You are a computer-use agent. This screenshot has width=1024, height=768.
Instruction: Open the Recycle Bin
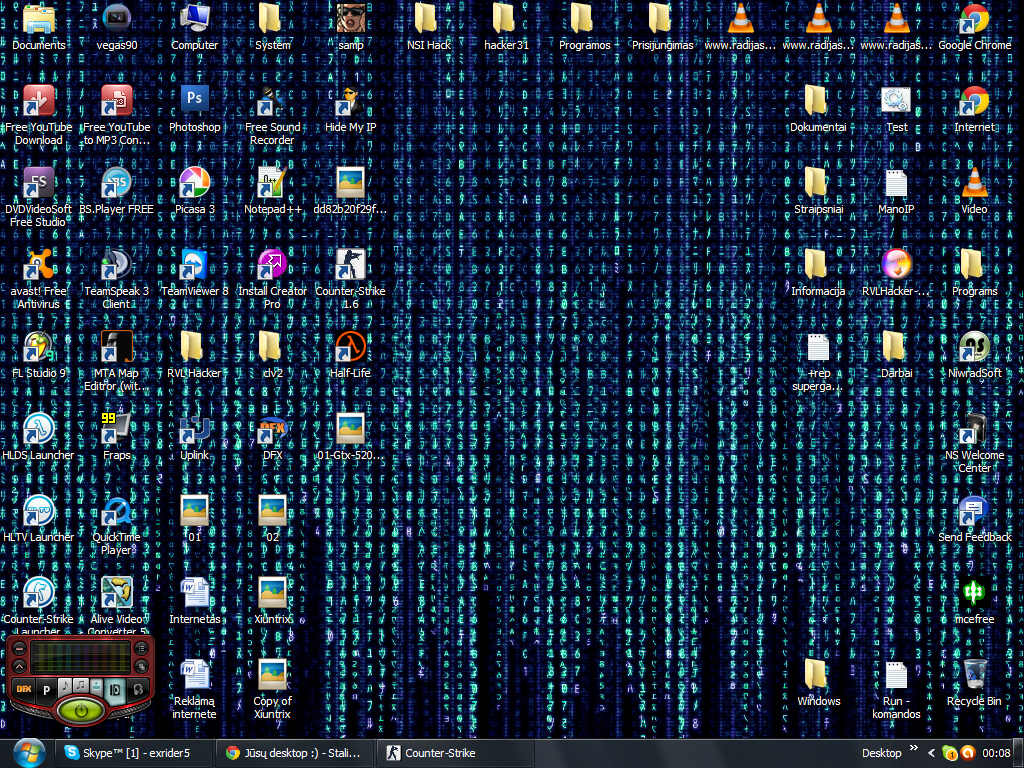(x=974, y=683)
